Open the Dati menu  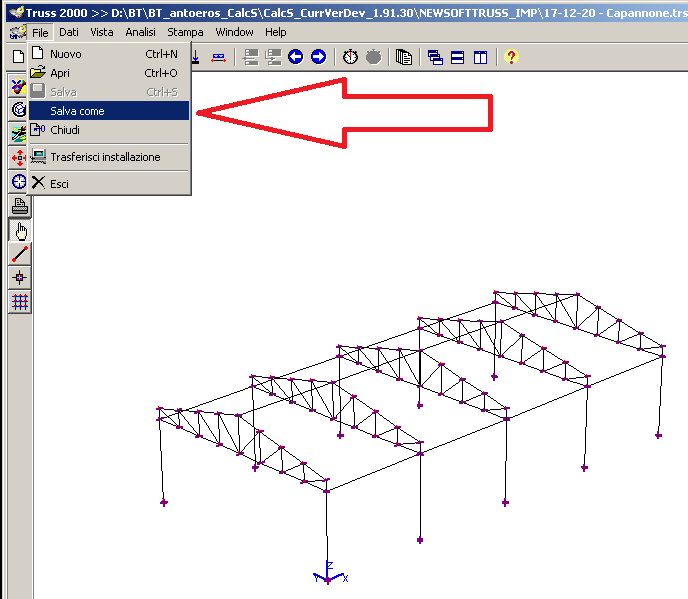click(69, 32)
